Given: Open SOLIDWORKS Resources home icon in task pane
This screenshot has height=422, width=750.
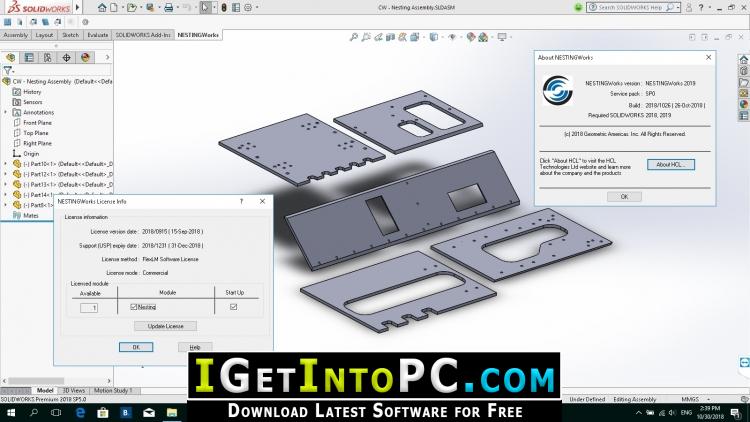Looking at the screenshot, I should pyautogui.click(x=743, y=60).
